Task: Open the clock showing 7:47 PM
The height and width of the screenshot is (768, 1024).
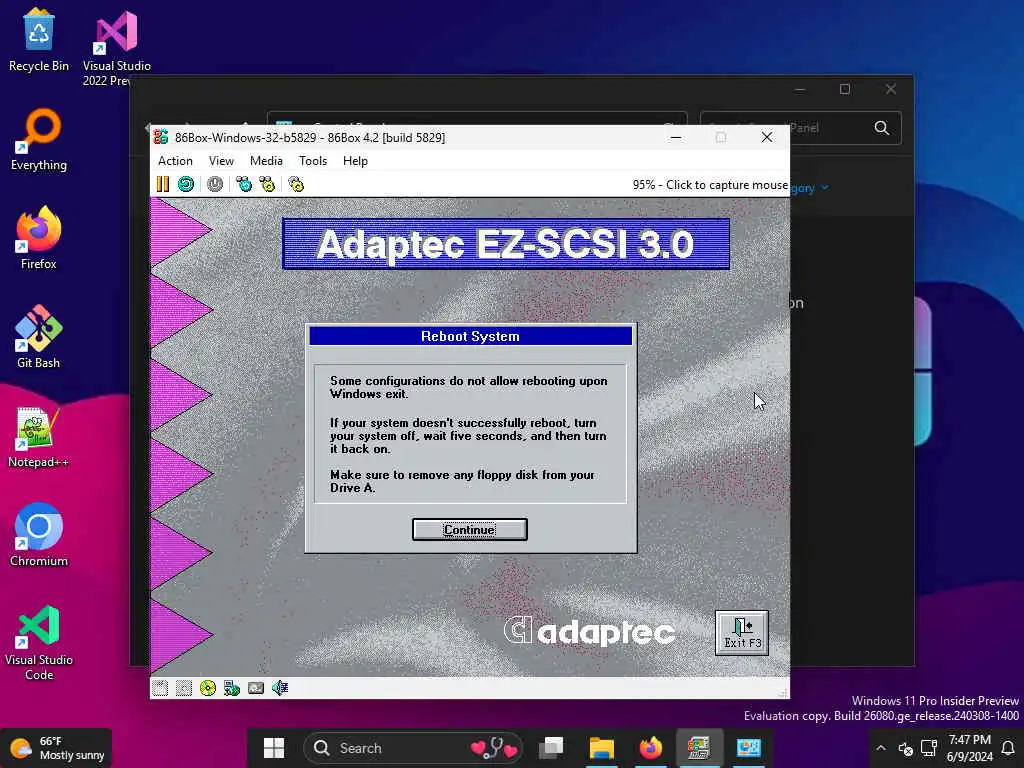Action: click(x=969, y=748)
